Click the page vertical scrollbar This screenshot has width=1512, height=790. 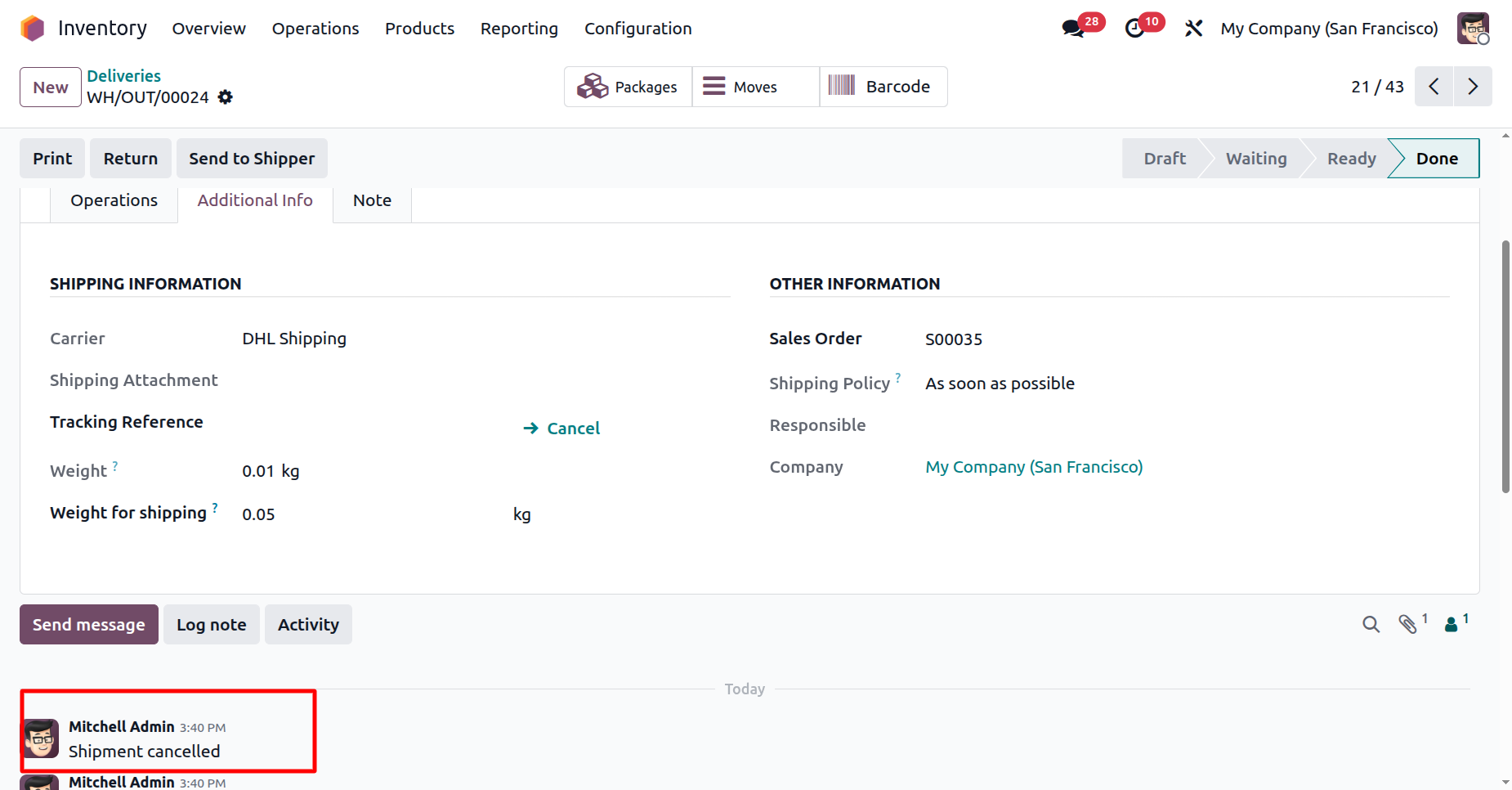click(x=1505, y=368)
